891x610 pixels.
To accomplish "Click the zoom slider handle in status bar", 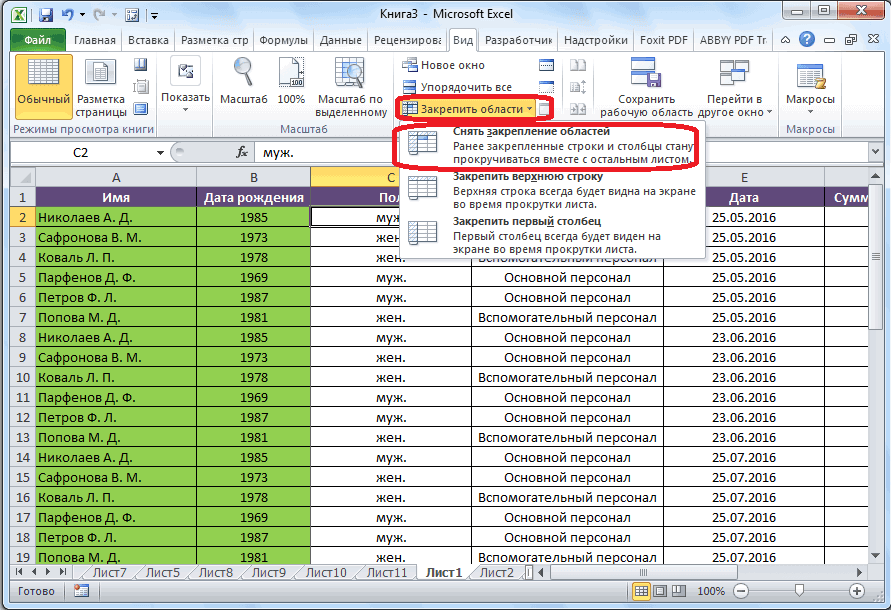I will 797,591.
